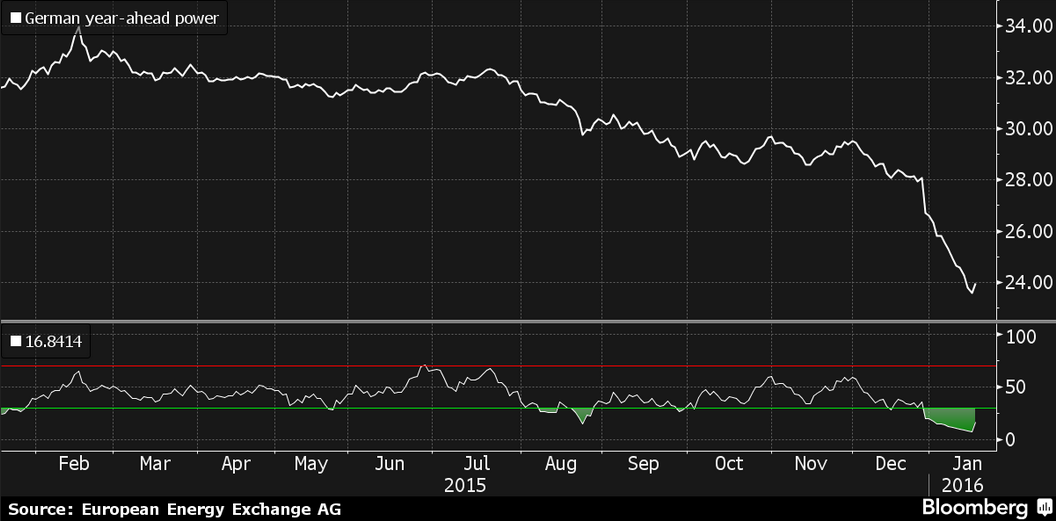
Task: Click the Oct month label
Action: [729, 464]
